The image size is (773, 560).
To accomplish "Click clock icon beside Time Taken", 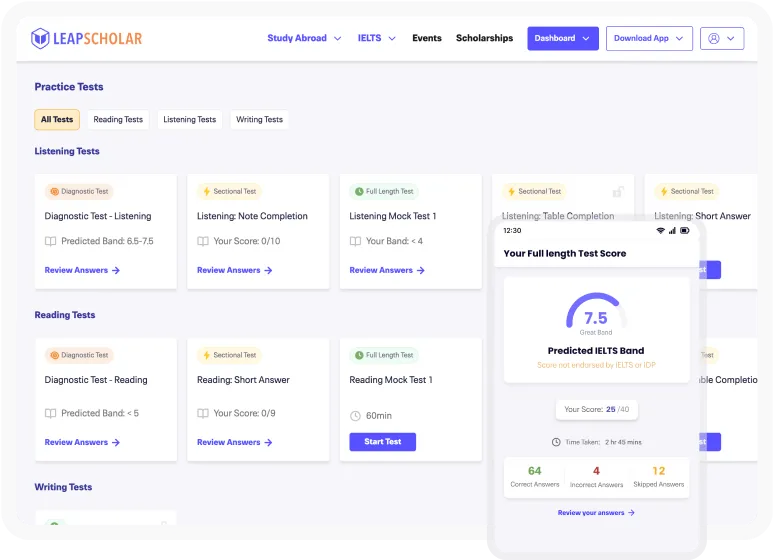I will coord(556,442).
